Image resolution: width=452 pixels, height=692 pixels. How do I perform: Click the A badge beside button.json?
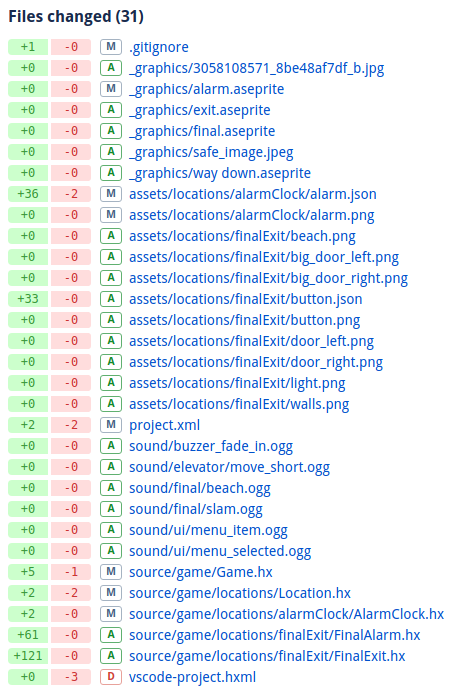tap(111, 299)
